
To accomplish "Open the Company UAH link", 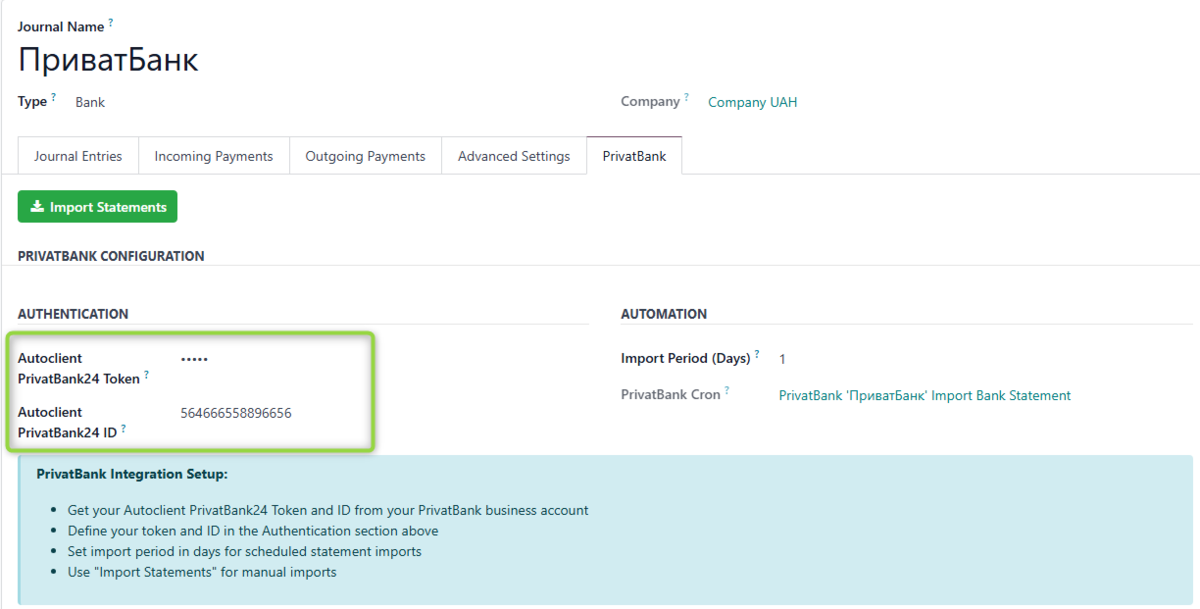I will [x=752, y=101].
